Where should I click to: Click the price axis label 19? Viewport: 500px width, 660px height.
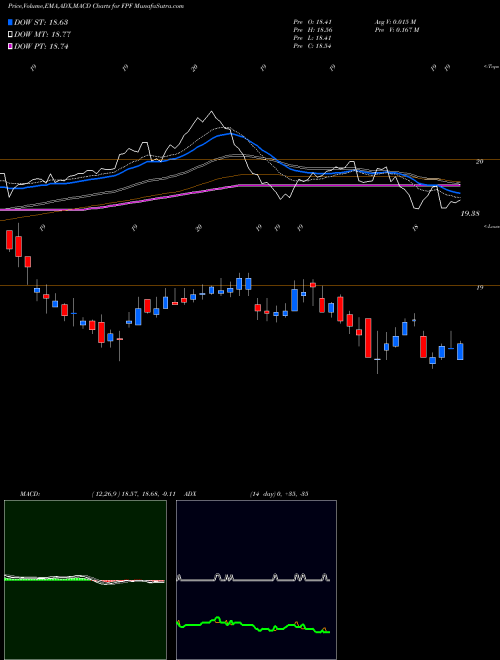[x=479, y=287]
